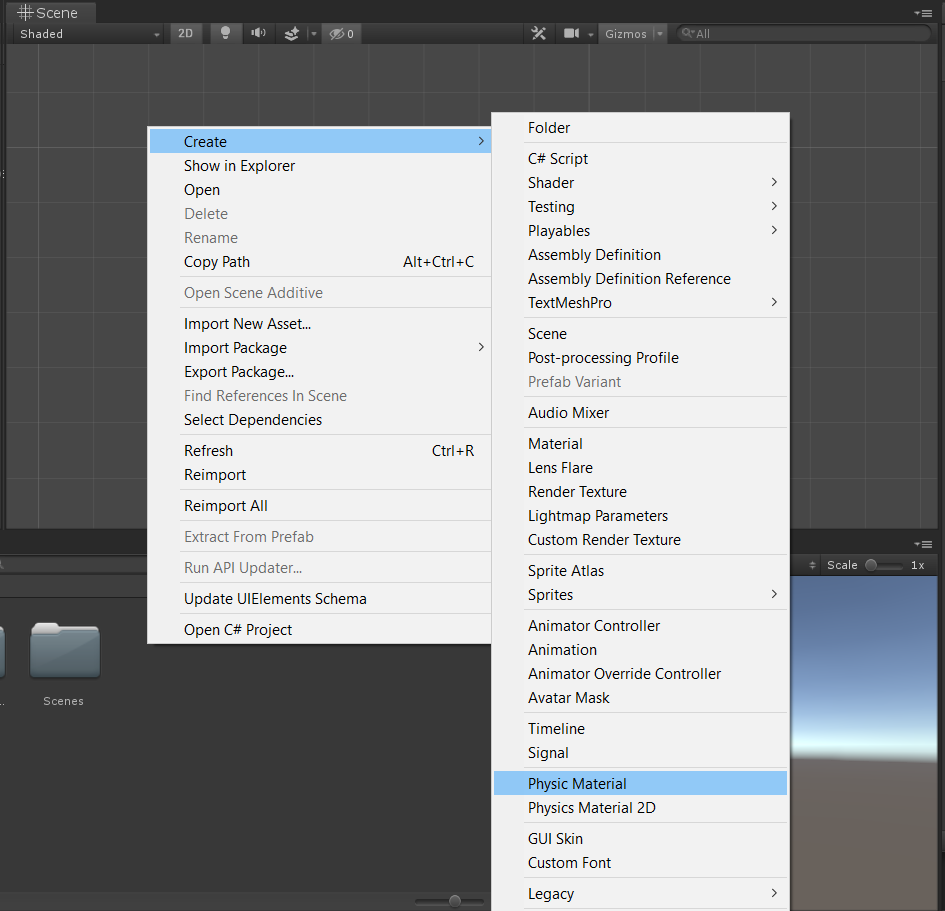Open the Scene panel options menu icon

[924, 13]
